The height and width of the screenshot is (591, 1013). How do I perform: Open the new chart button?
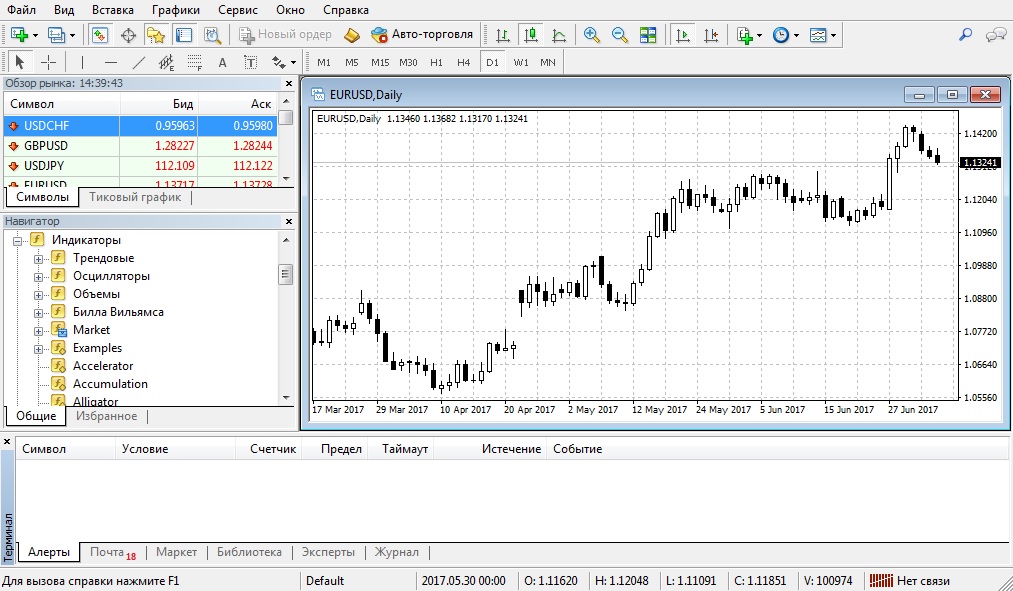tap(19, 35)
